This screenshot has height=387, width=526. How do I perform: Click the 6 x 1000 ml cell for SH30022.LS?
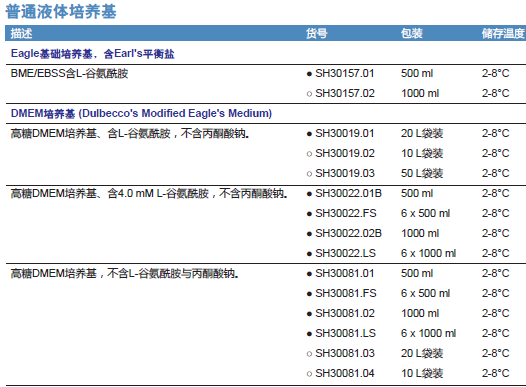(428, 254)
